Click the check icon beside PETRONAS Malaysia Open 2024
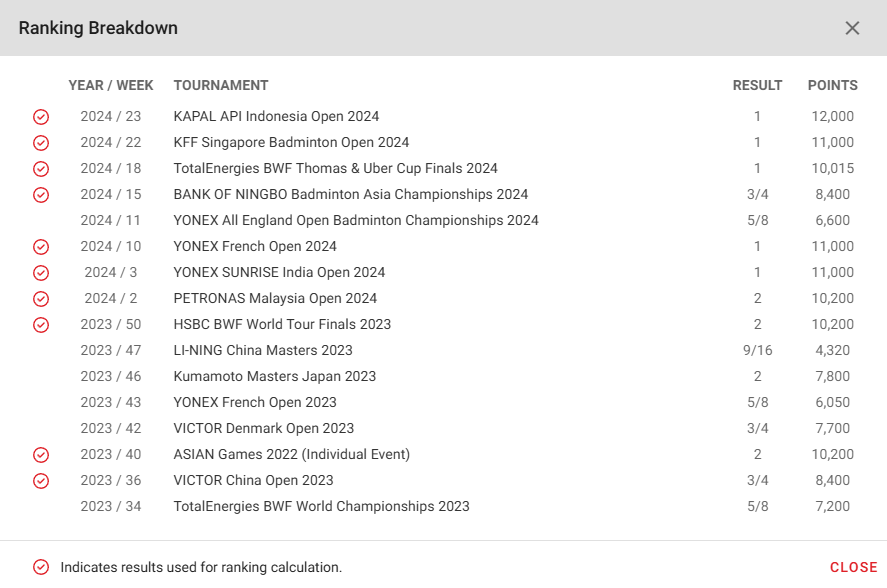The width and height of the screenshot is (887, 588). click(41, 299)
